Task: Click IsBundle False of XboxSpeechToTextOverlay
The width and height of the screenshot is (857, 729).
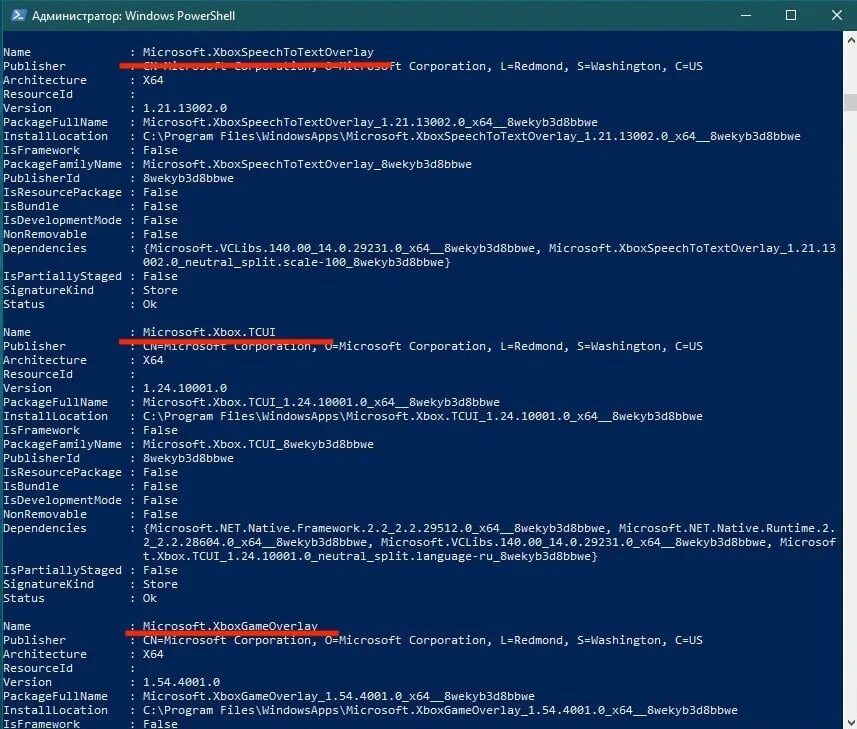Action: point(160,206)
